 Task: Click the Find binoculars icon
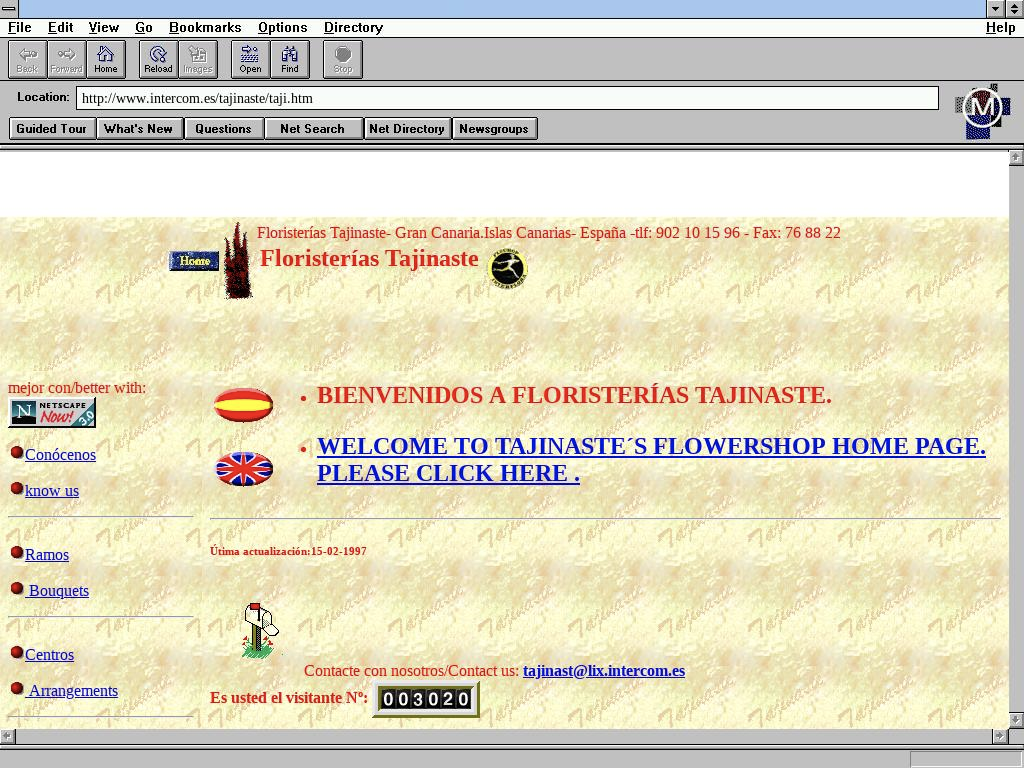[x=290, y=59]
